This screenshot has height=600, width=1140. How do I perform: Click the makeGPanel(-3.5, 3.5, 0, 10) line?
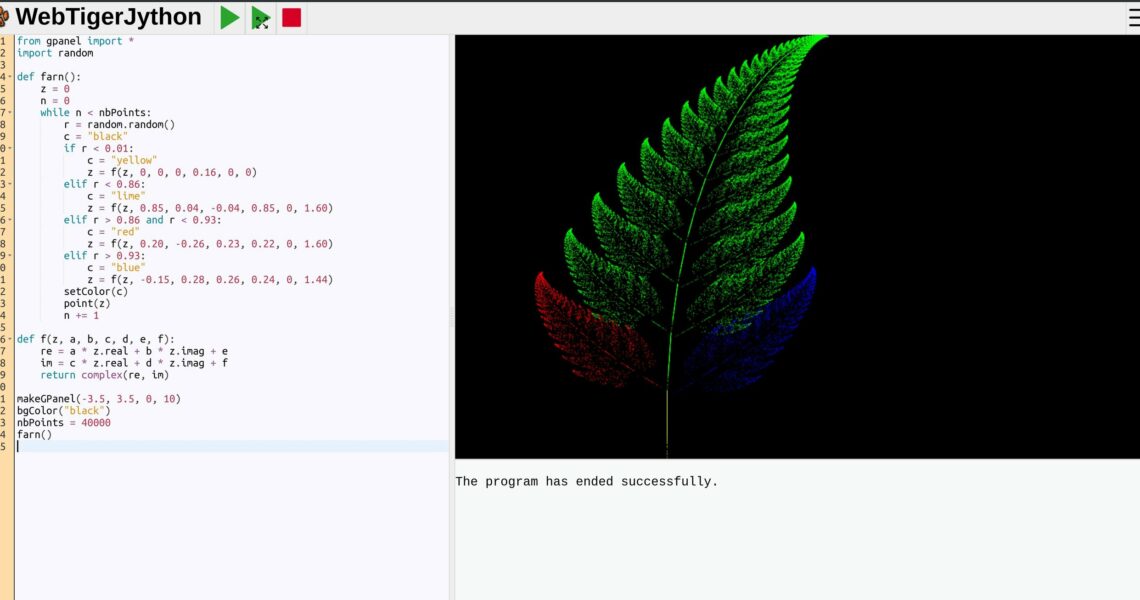coord(98,399)
